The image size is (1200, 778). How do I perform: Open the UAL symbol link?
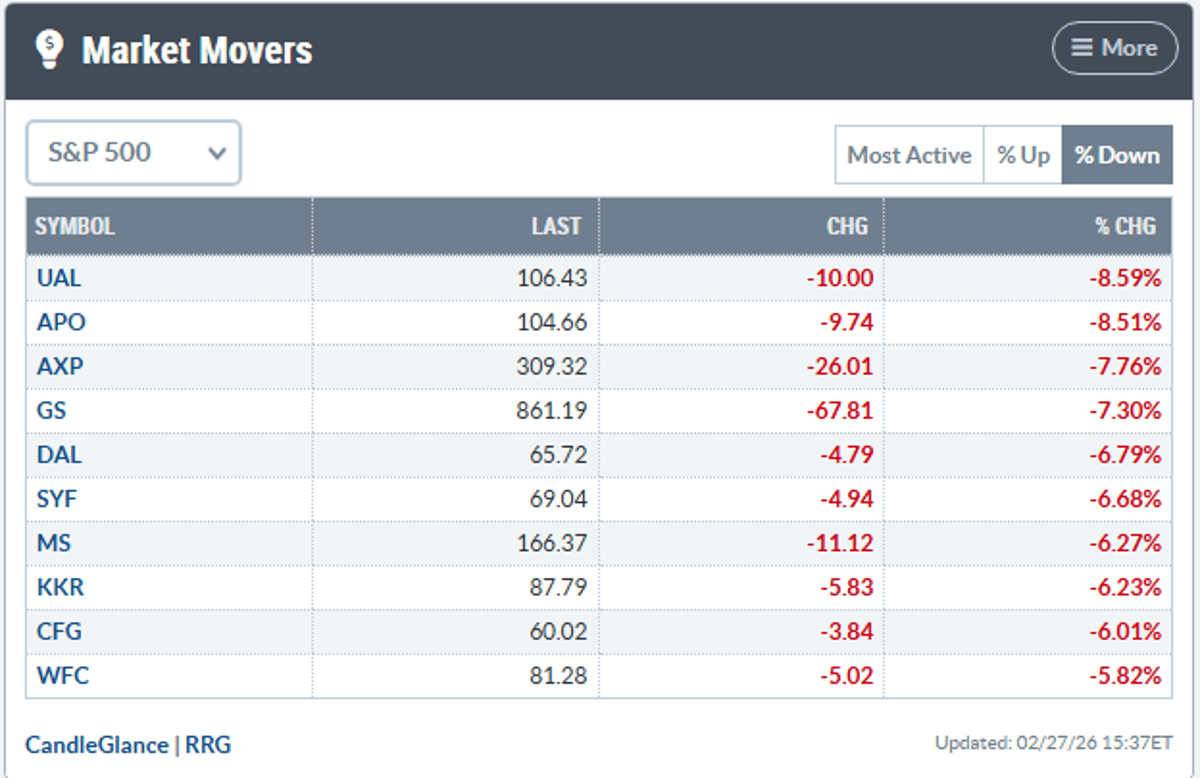58,278
